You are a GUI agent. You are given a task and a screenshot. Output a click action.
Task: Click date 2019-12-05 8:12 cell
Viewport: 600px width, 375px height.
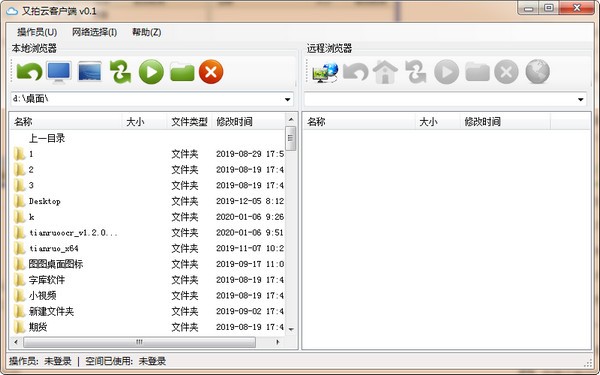pos(250,201)
